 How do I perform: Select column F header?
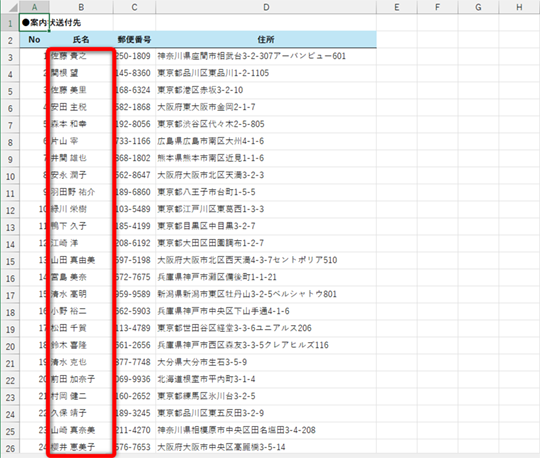click(437, 7)
